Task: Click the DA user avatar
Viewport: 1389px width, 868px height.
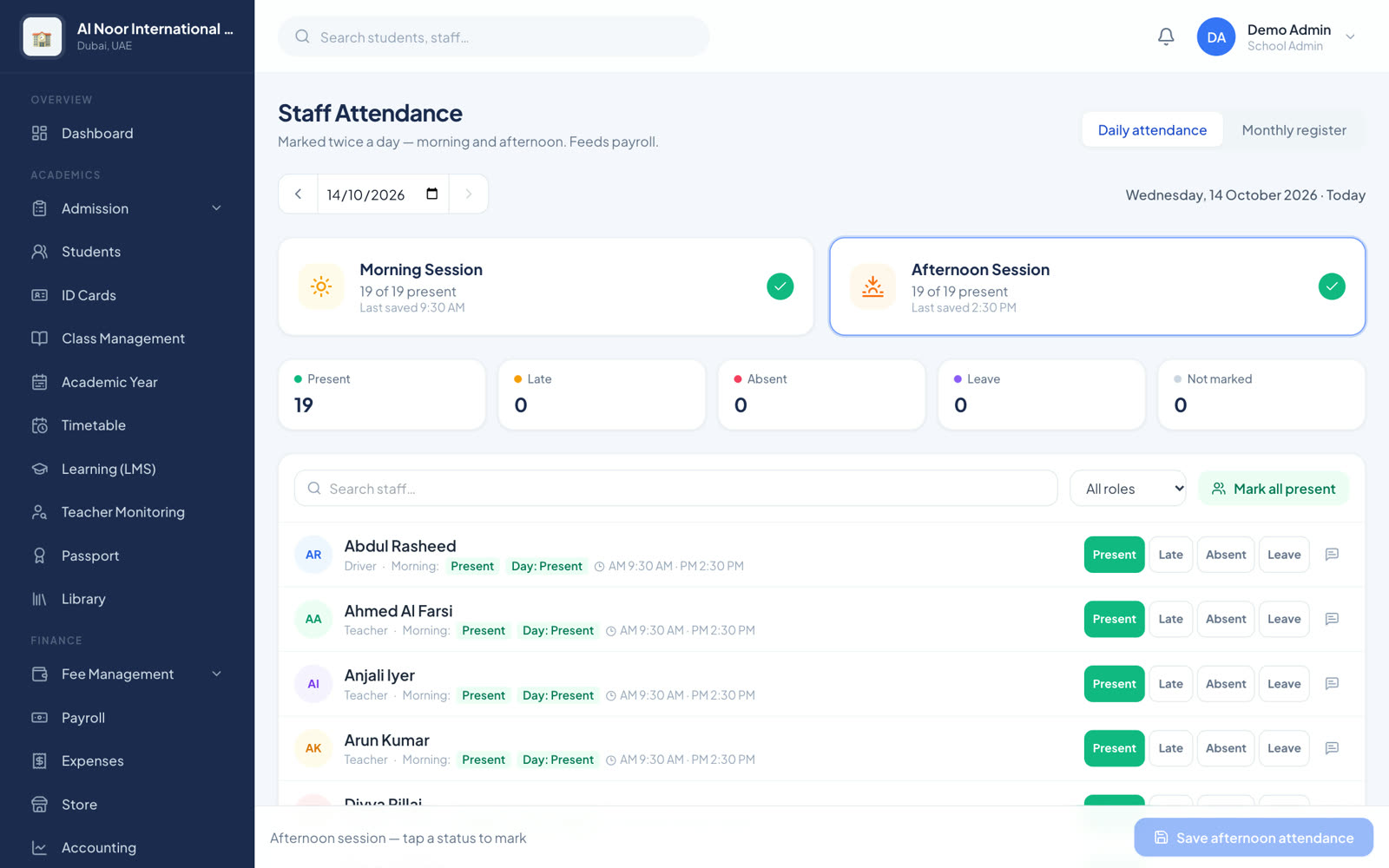Action: 1216,37
